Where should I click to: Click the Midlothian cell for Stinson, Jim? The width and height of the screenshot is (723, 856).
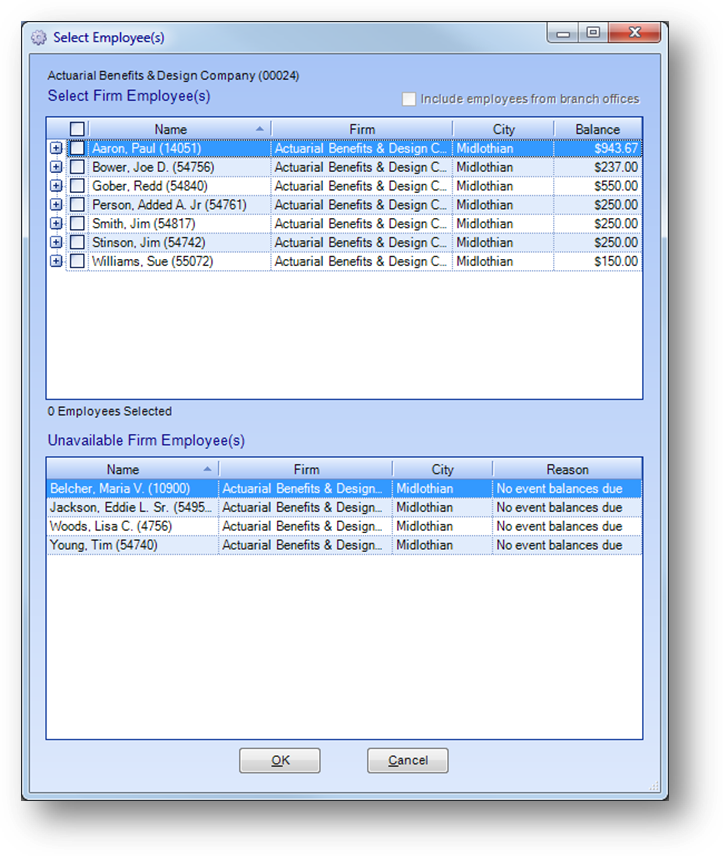[x=503, y=242]
